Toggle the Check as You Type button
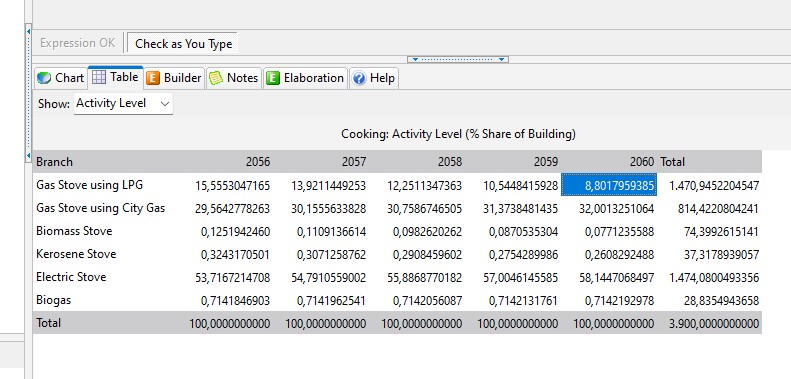The height and width of the screenshot is (379, 791). pyautogui.click(x=183, y=43)
